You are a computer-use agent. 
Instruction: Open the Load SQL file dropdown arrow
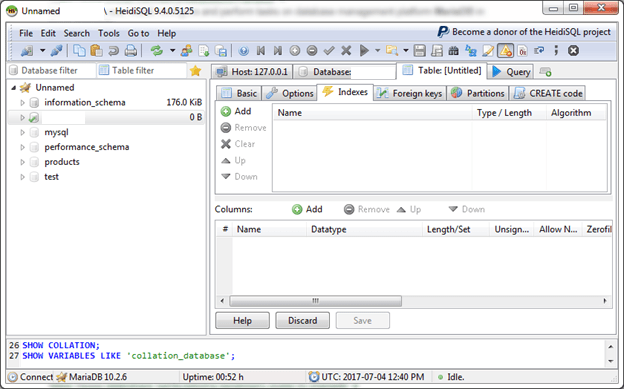coord(406,51)
